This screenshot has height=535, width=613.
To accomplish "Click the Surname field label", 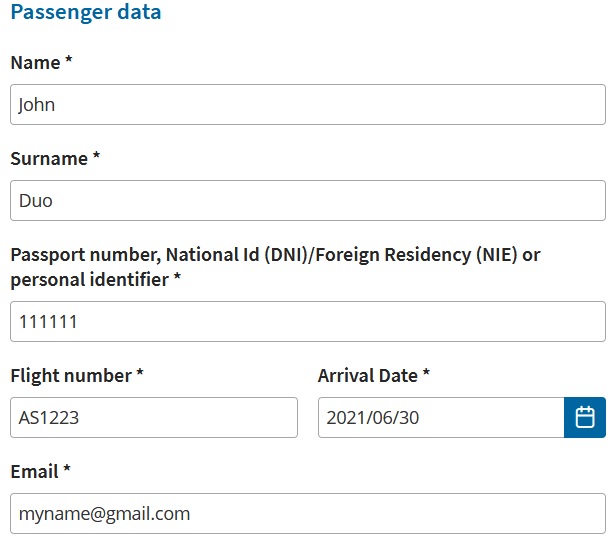I will (x=48, y=158).
